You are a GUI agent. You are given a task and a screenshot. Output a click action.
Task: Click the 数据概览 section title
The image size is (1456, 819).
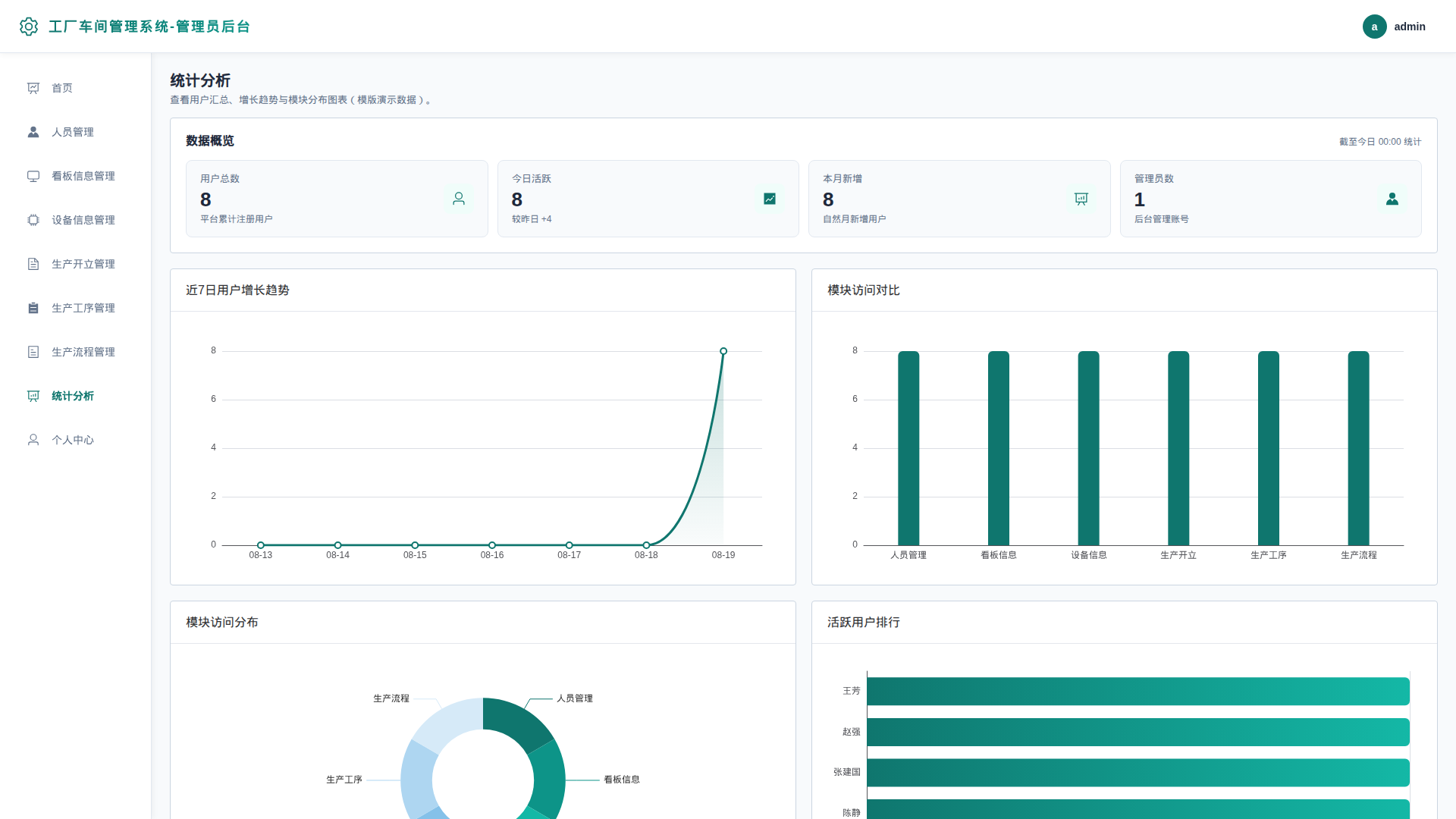210,141
